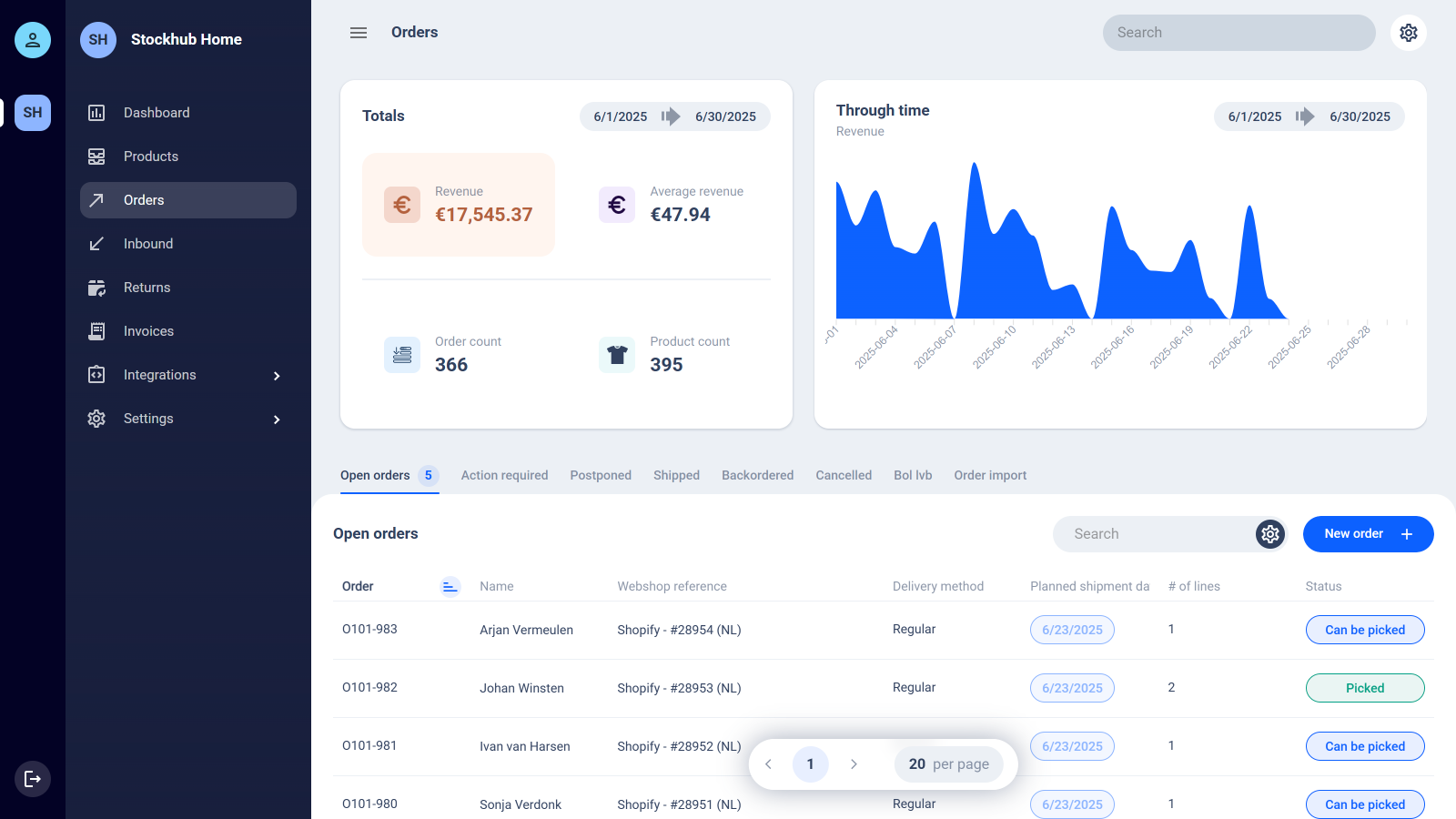Select the Product count metric
Image resolution: width=1456 pixels, height=819 pixels.
(x=666, y=355)
